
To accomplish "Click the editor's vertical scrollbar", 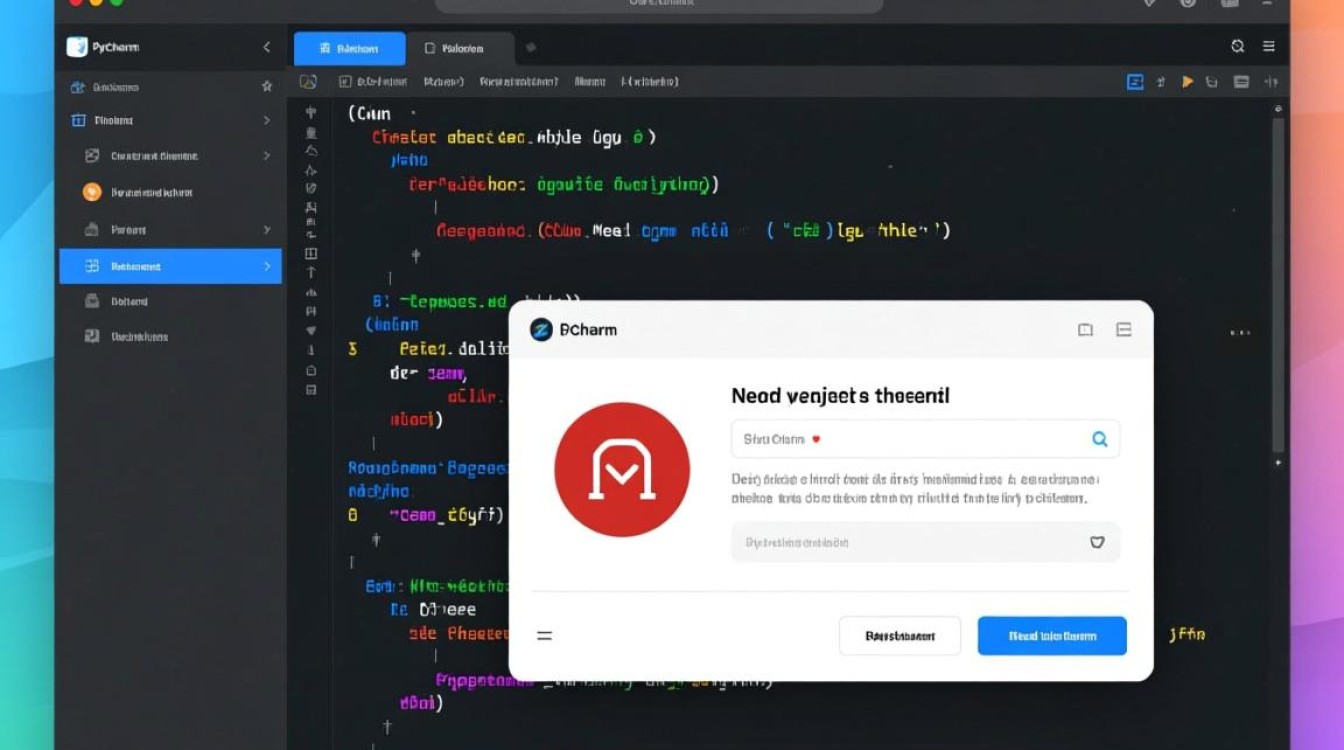I will (x=1278, y=280).
